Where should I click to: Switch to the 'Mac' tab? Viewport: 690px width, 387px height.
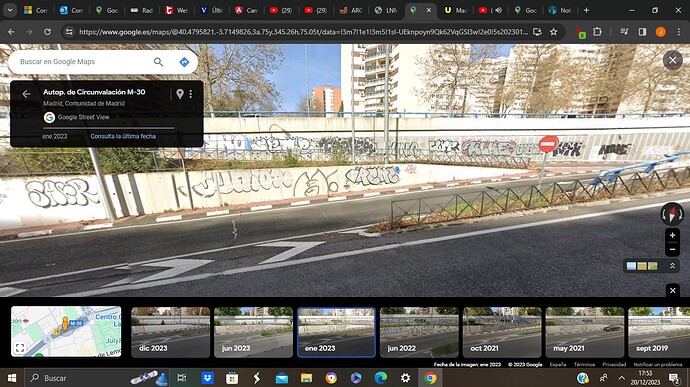pos(456,10)
